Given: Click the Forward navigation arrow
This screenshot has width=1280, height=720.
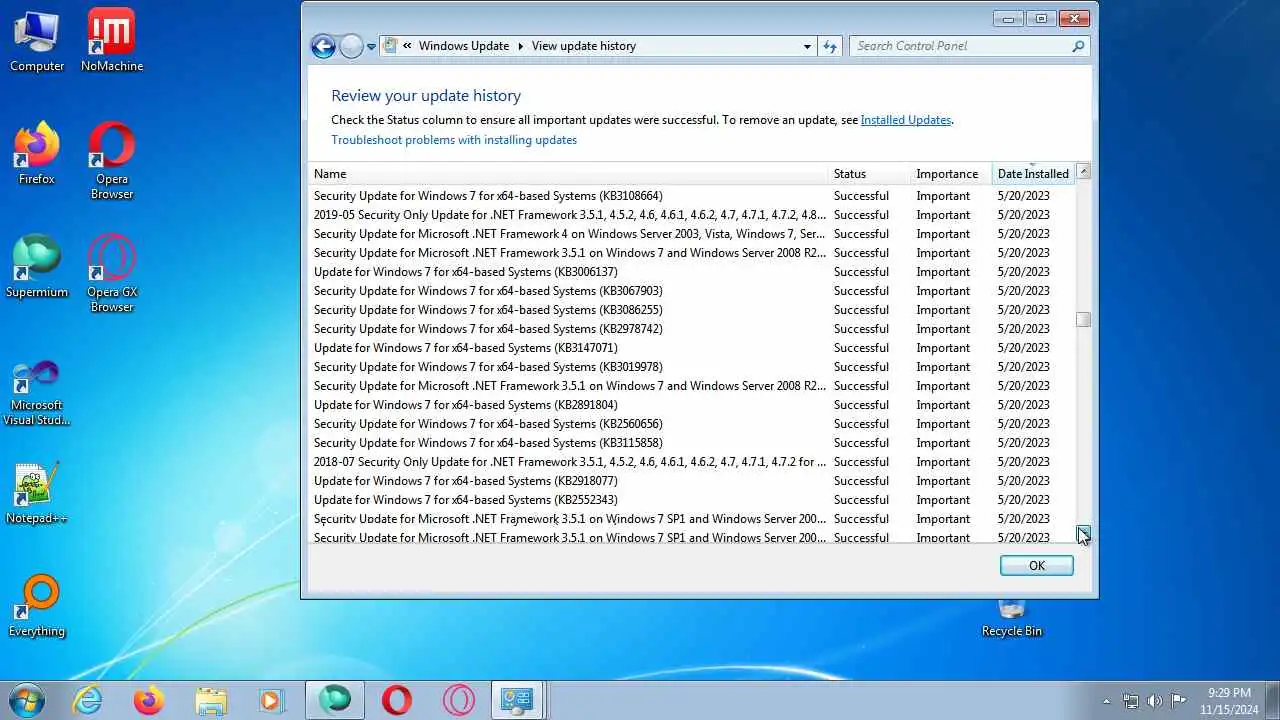Looking at the screenshot, I should 351,46.
